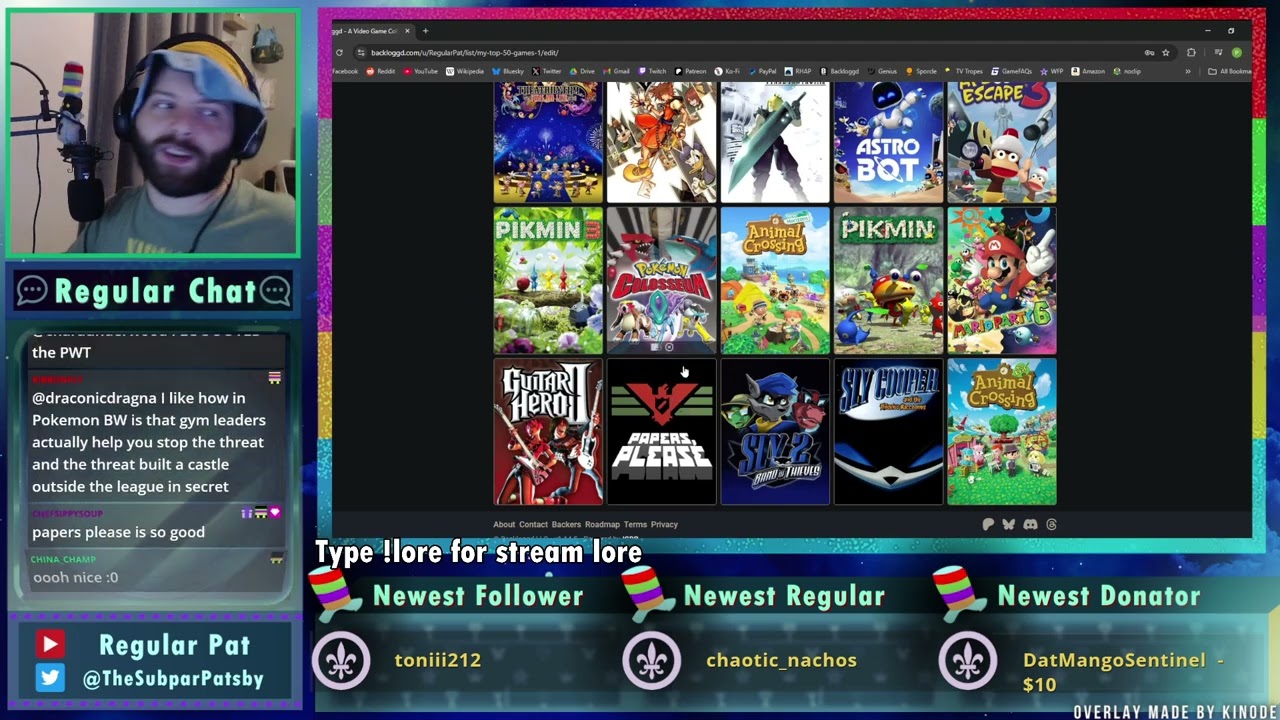Close the Backloggd browser tab

pyautogui.click(x=407, y=31)
